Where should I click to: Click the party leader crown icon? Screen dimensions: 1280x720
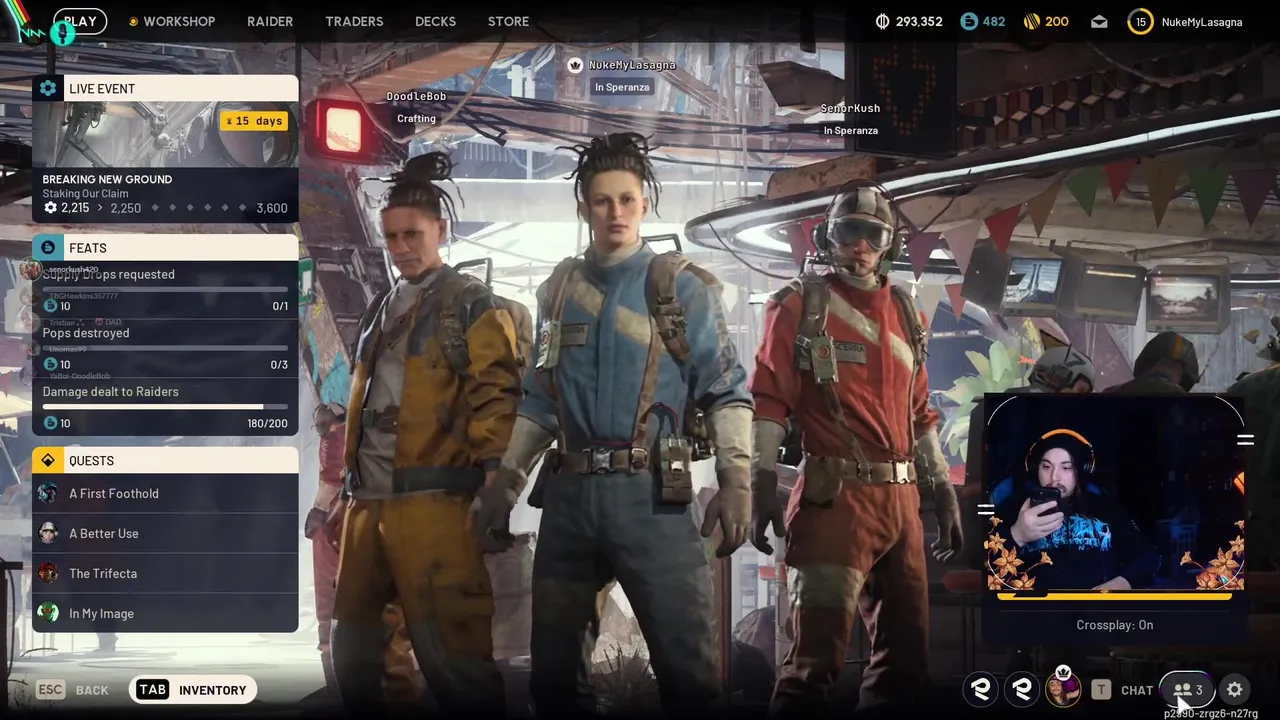coord(575,65)
